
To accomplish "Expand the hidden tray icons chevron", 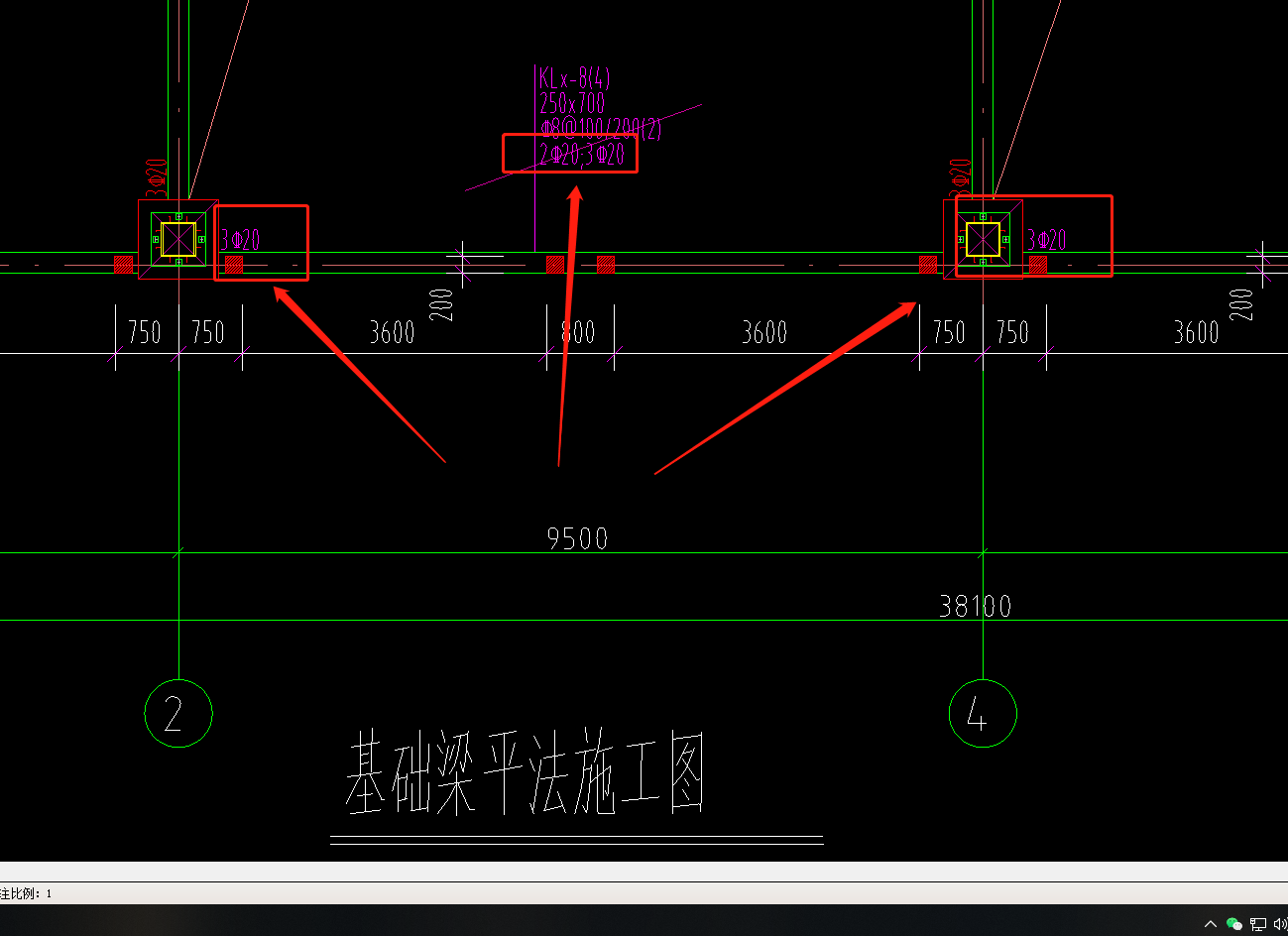I will (x=1211, y=924).
